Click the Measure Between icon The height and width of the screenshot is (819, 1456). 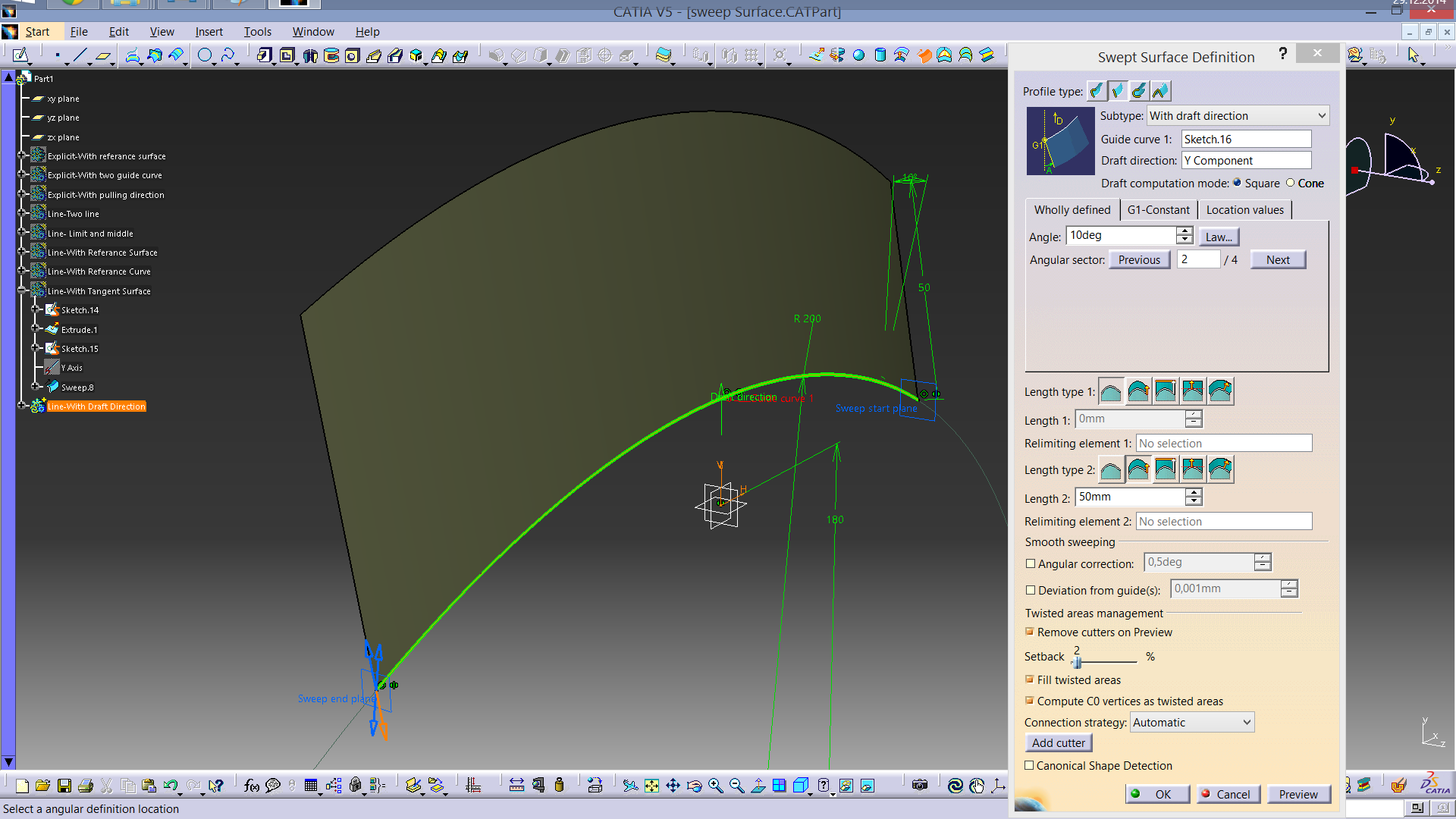[516, 786]
